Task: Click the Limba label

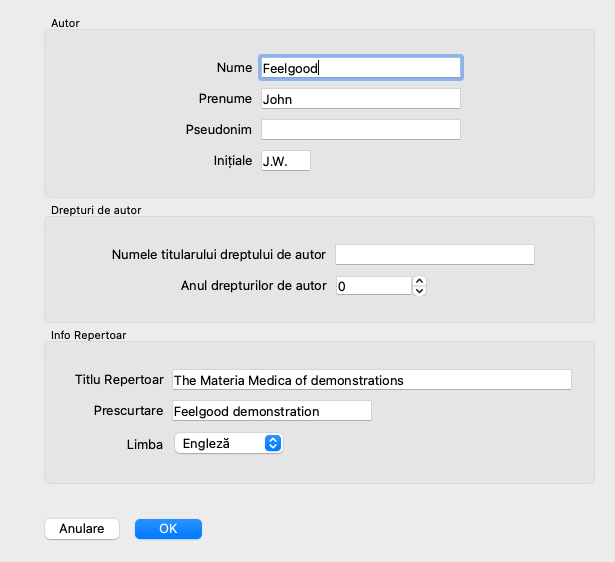Action: [144, 443]
